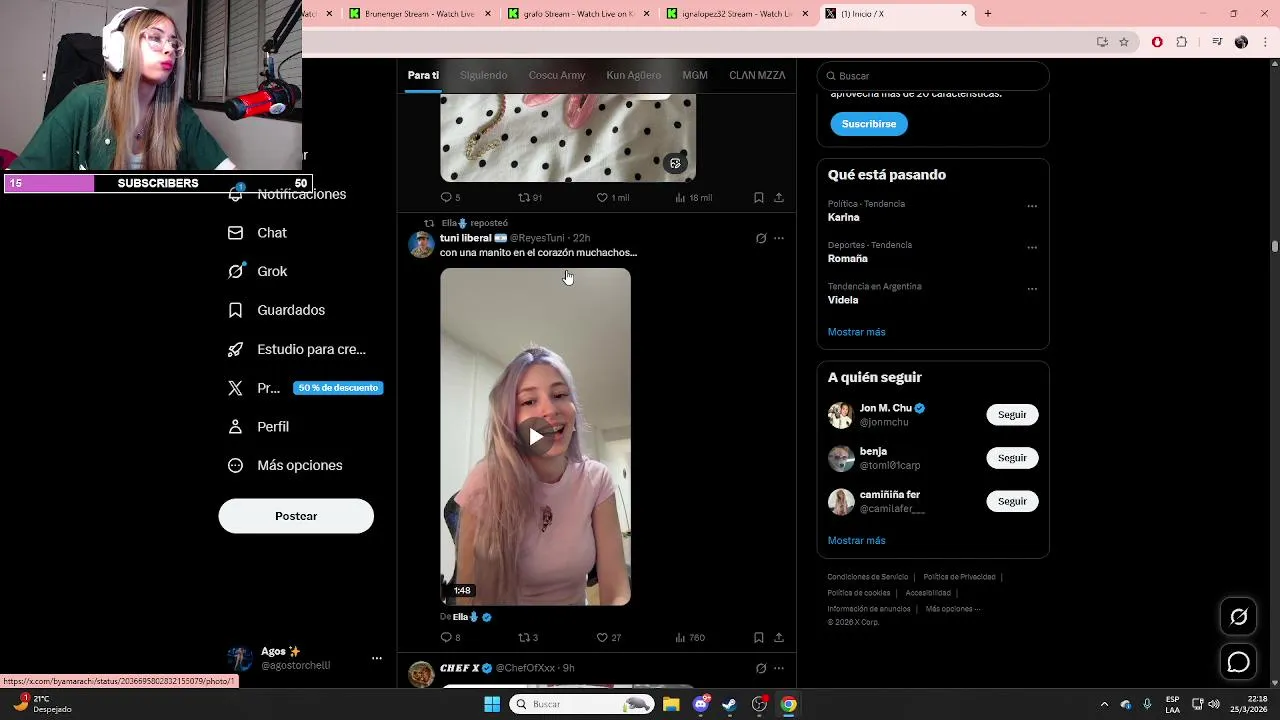Show hidden system tray icons
Viewport: 1280px width, 720px height.
point(1104,704)
